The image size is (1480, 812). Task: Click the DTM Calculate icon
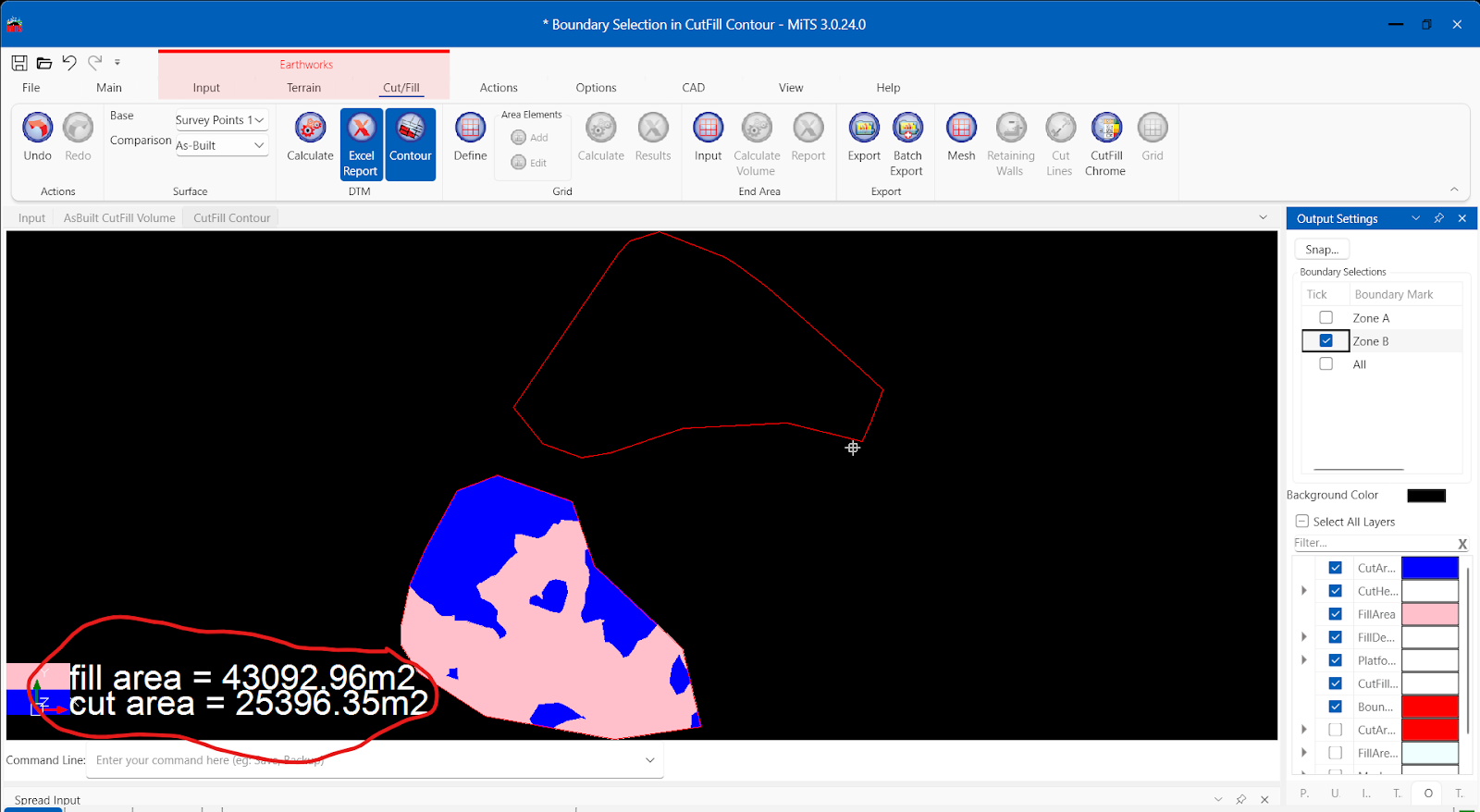[x=310, y=128]
